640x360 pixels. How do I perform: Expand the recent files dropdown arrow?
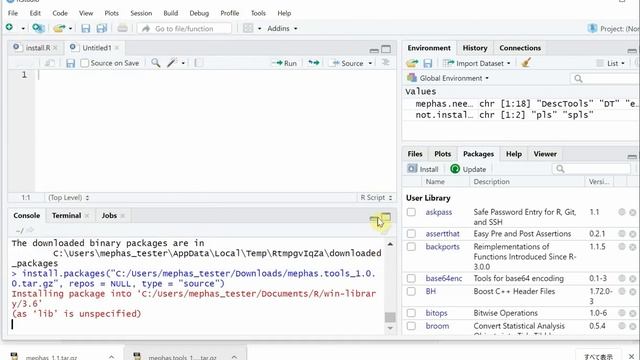pyautogui.click(x=70, y=29)
